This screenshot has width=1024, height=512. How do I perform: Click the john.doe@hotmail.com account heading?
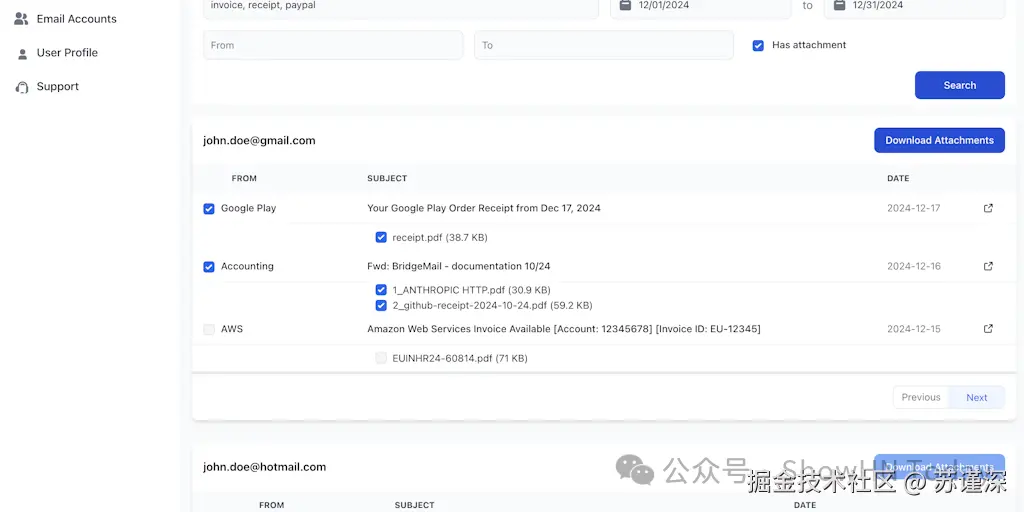pos(264,467)
